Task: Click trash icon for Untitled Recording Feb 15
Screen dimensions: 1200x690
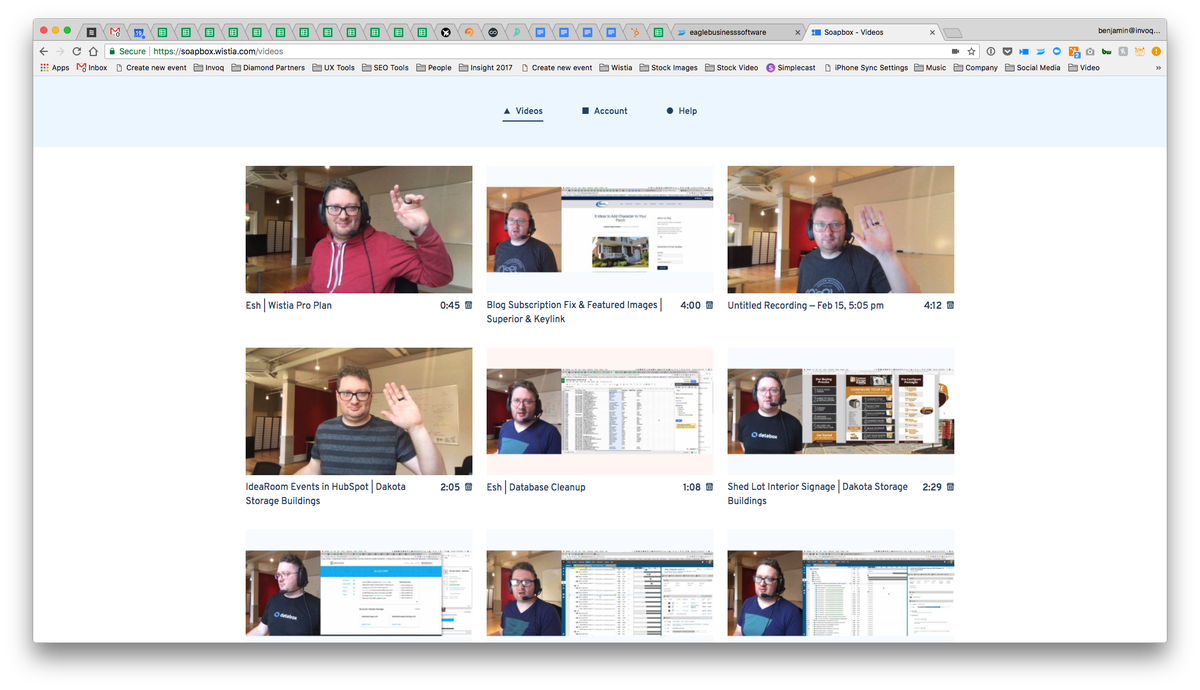Action: 950,305
